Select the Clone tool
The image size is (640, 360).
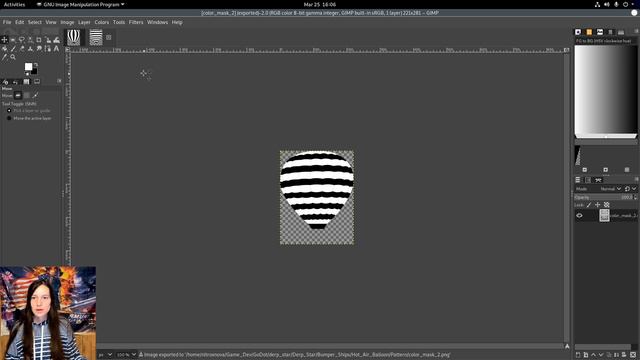pyautogui.click(x=30, y=49)
